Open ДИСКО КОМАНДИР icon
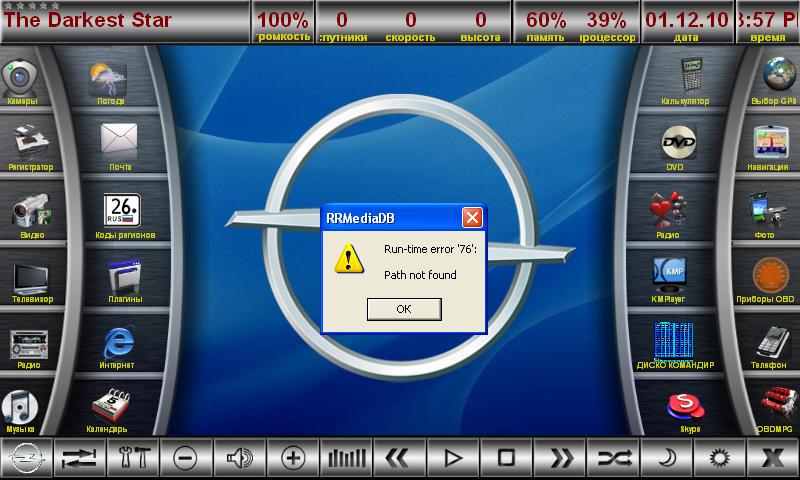The height and width of the screenshot is (480, 800). (673, 340)
